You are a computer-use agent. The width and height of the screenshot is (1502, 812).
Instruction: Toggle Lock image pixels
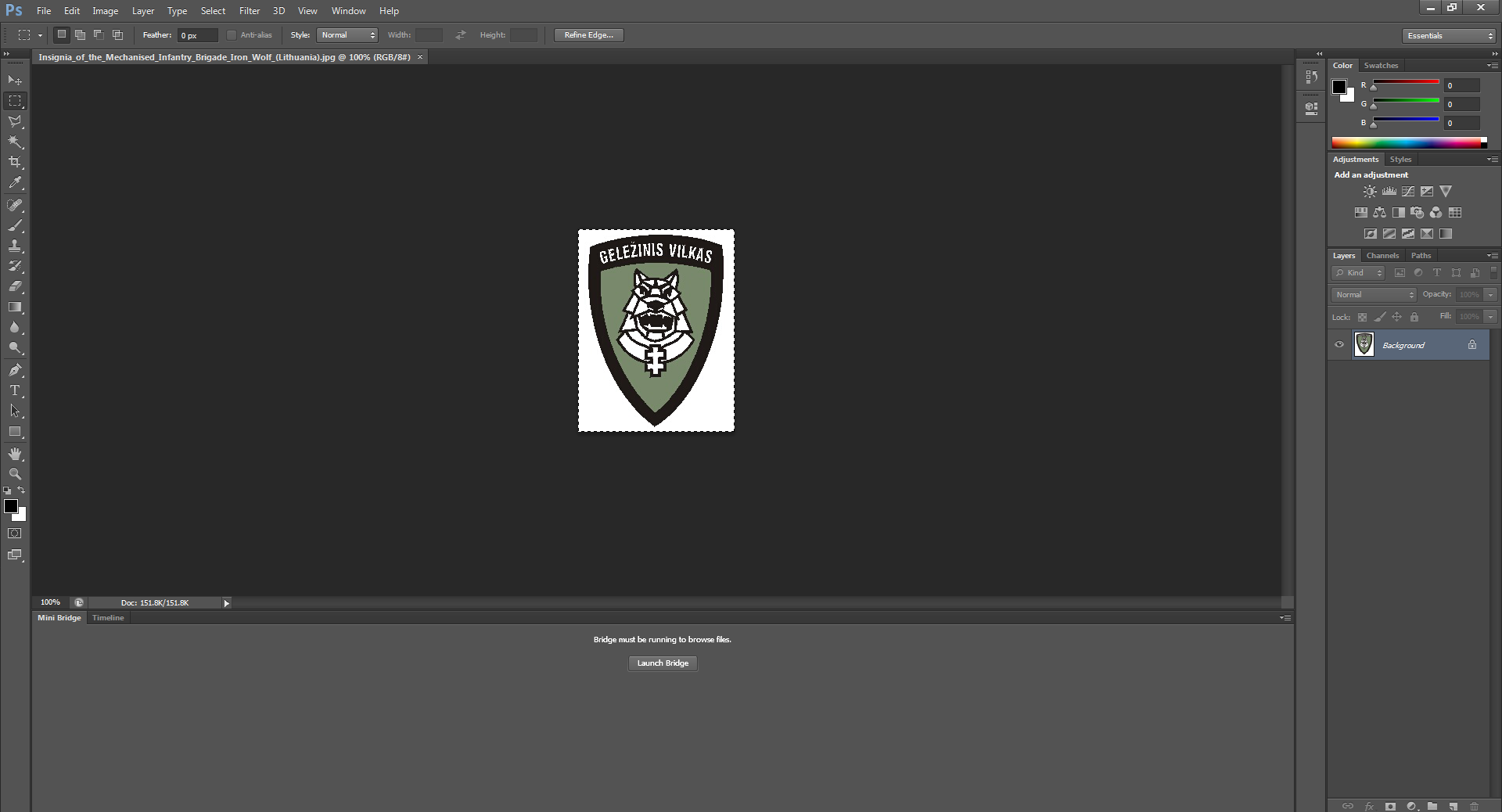[1379, 317]
